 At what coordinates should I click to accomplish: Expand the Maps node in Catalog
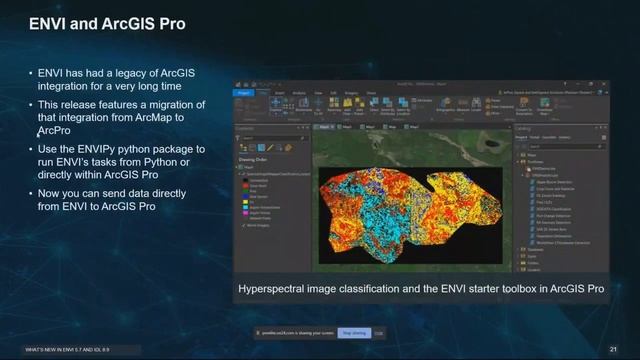(x=518, y=155)
